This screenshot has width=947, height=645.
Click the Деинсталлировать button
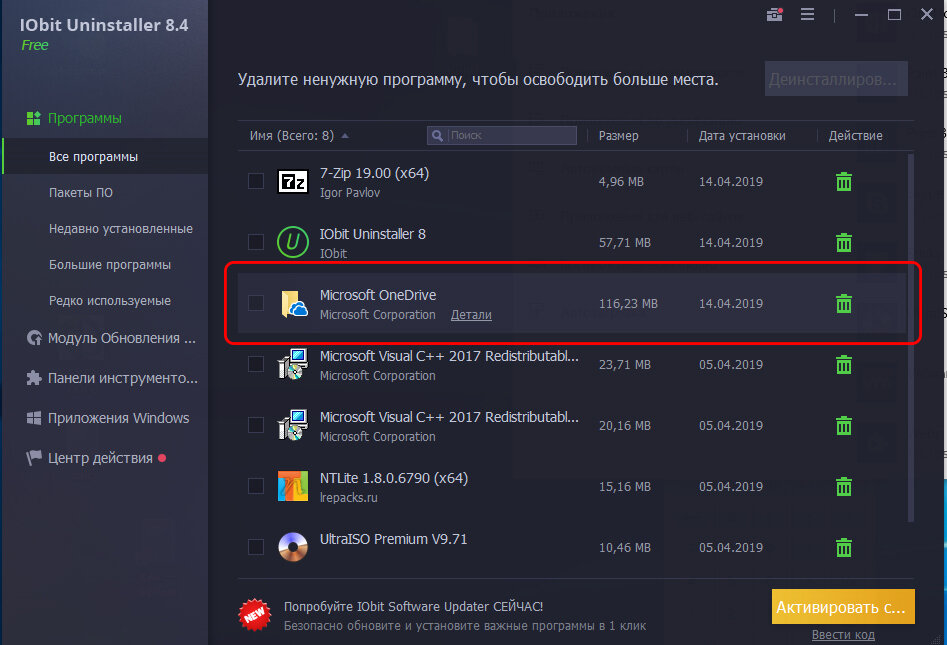pos(836,79)
